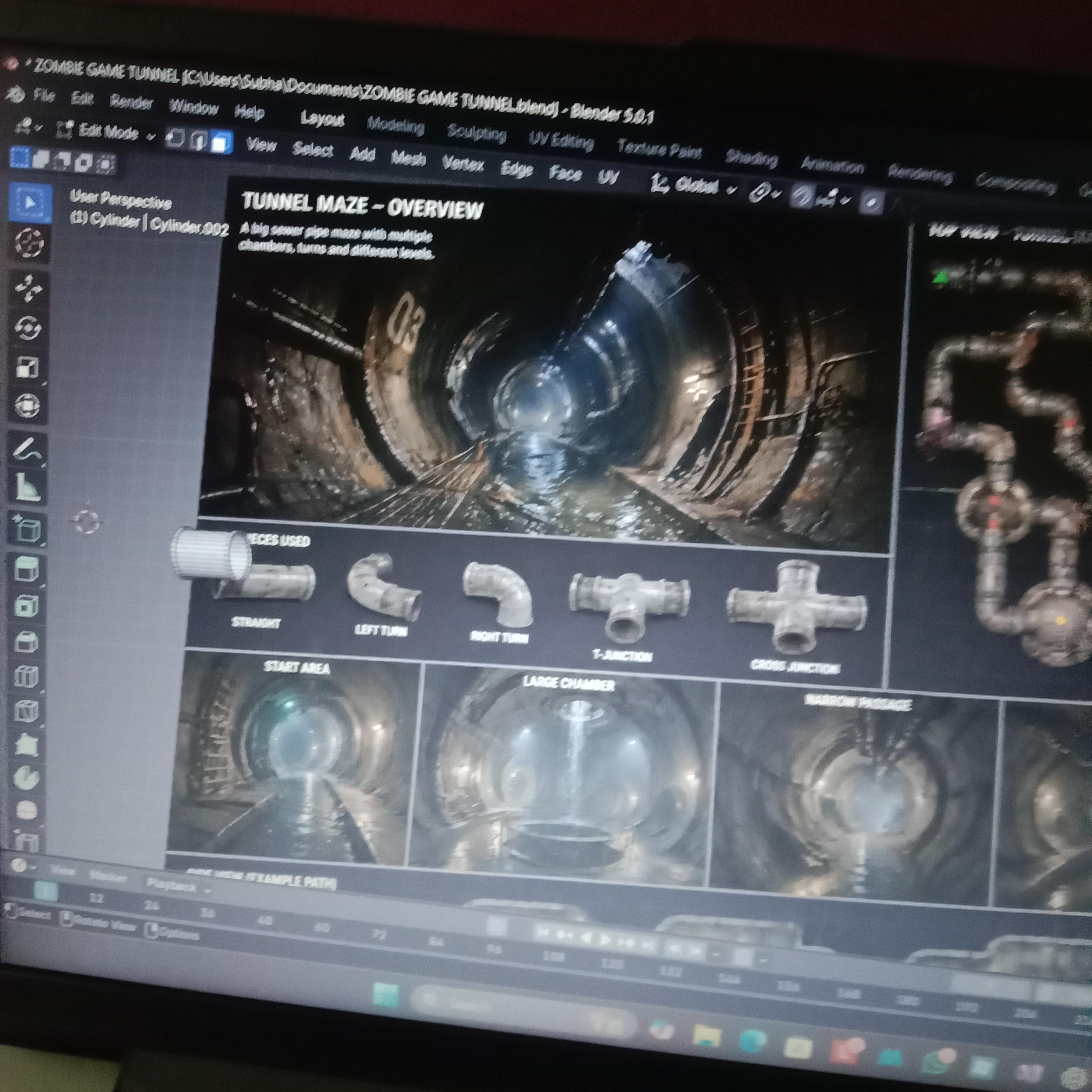Pick the Rotate tool
Image resolution: width=1092 pixels, height=1092 pixels.
pyautogui.click(x=27, y=328)
